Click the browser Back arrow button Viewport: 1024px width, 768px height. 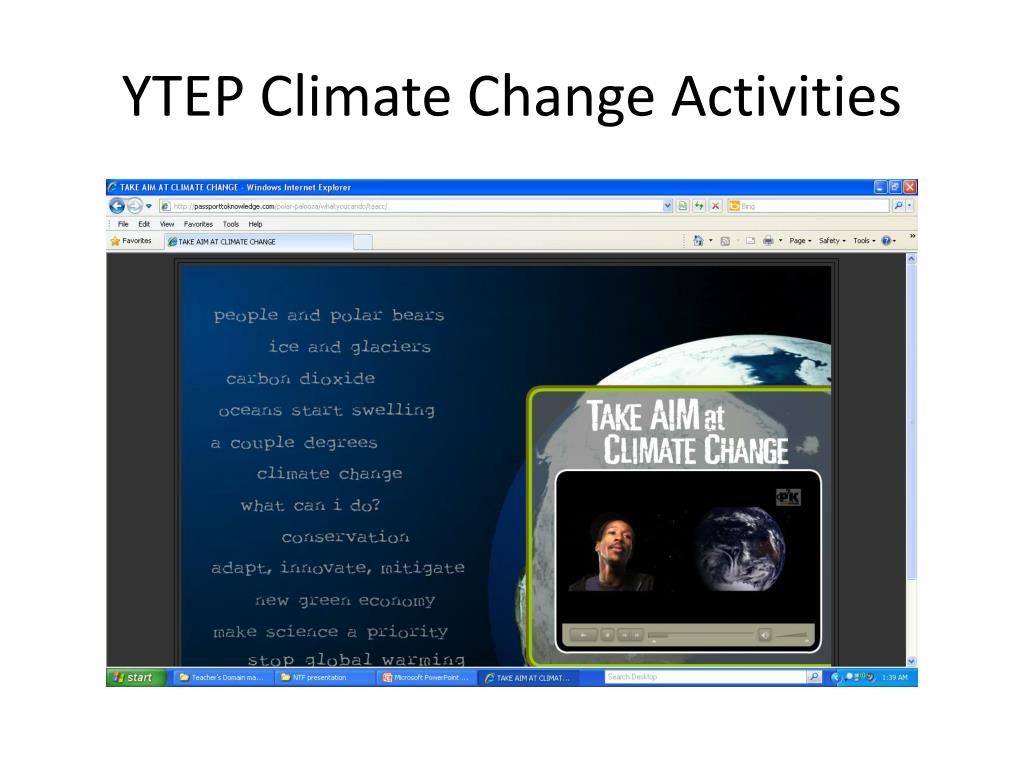point(117,206)
